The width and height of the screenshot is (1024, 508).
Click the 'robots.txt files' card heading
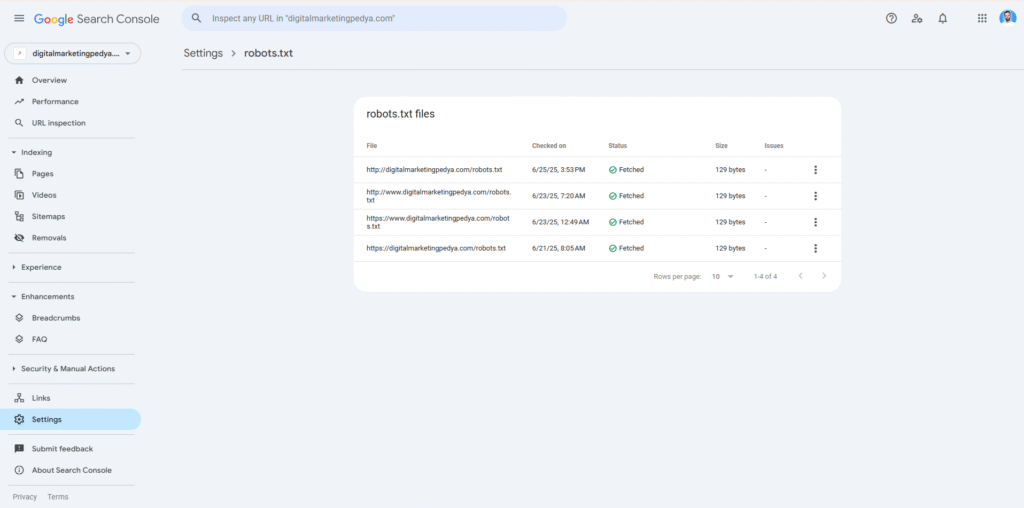click(400, 114)
